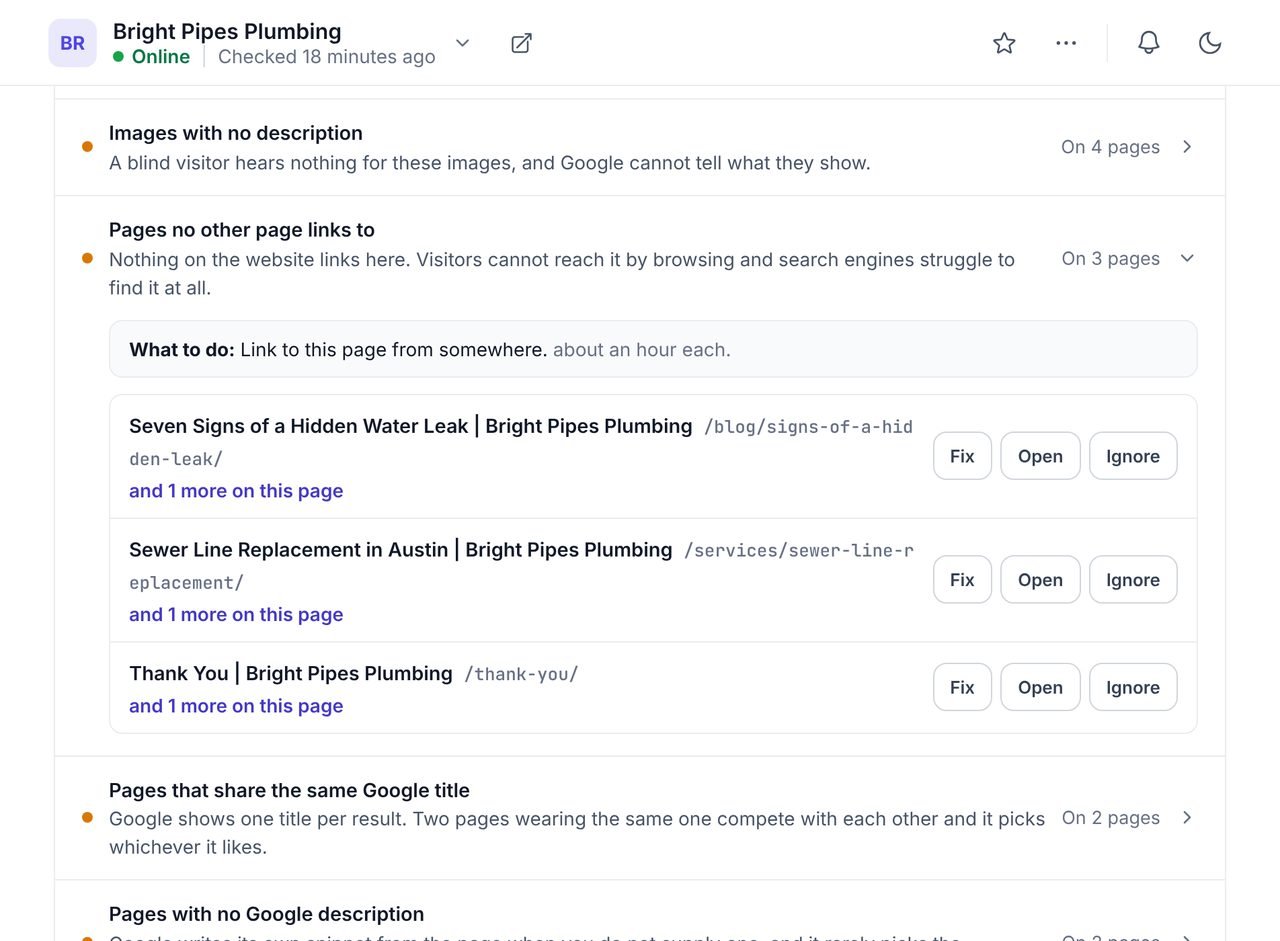Select the Images with no description heading
1280x941 pixels.
(236, 133)
